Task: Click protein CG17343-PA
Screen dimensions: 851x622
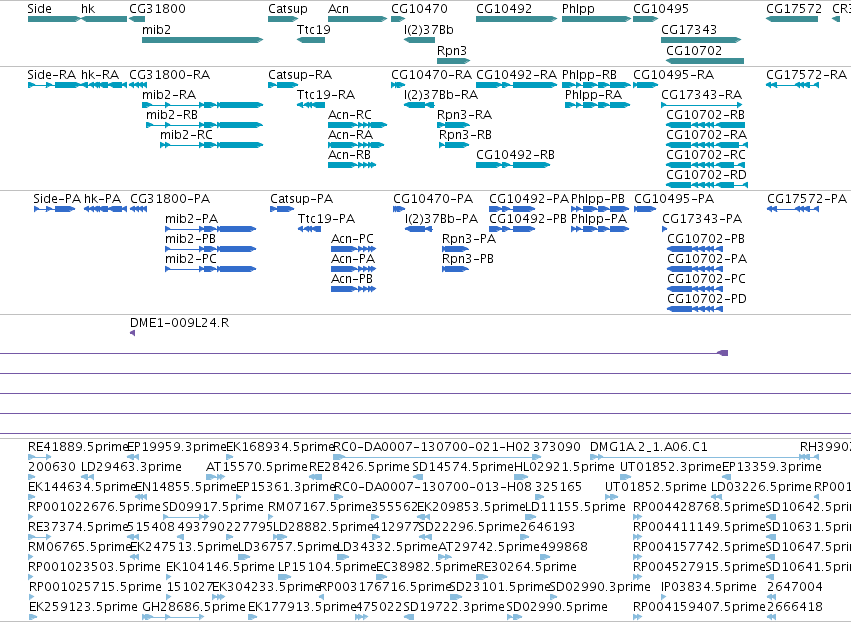Action: point(664,229)
